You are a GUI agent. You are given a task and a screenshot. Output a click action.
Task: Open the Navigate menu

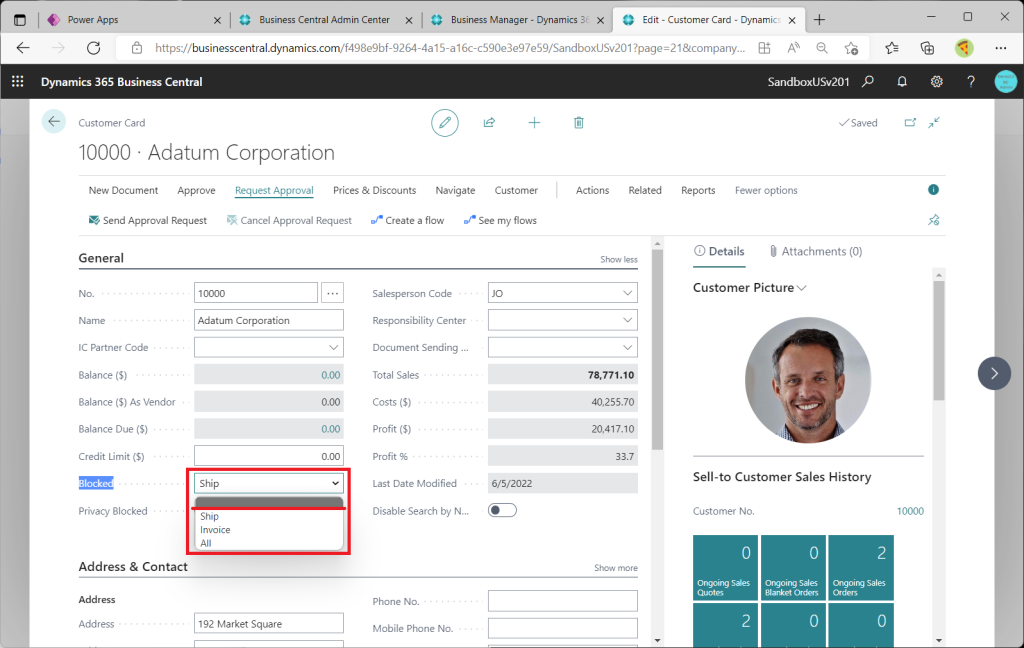(x=455, y=190)
